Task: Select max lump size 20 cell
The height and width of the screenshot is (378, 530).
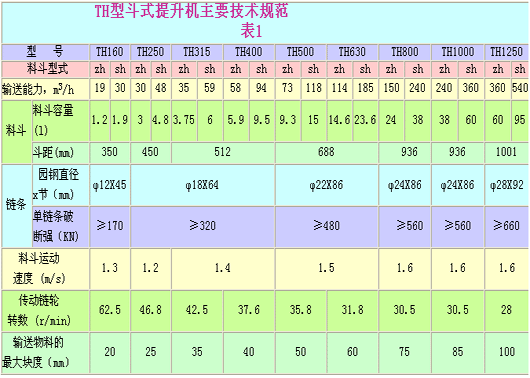Action: coord(110,352)
